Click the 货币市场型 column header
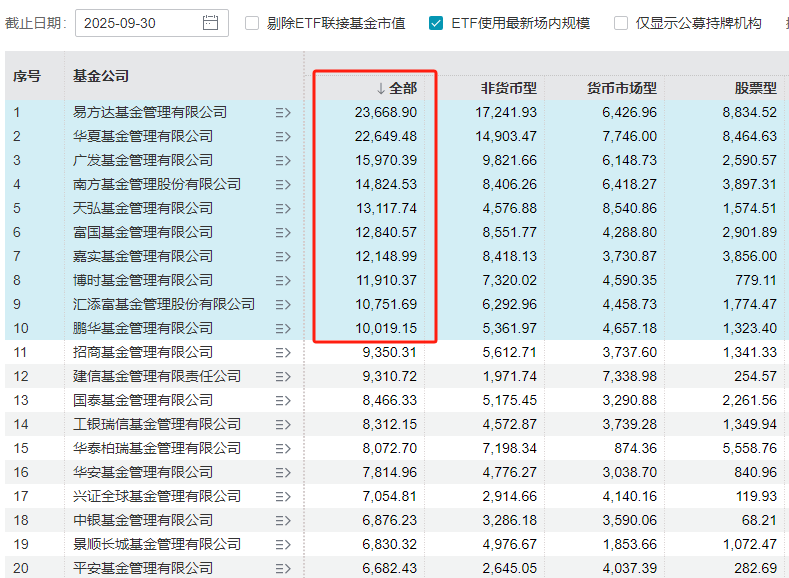 click(621, 88)
